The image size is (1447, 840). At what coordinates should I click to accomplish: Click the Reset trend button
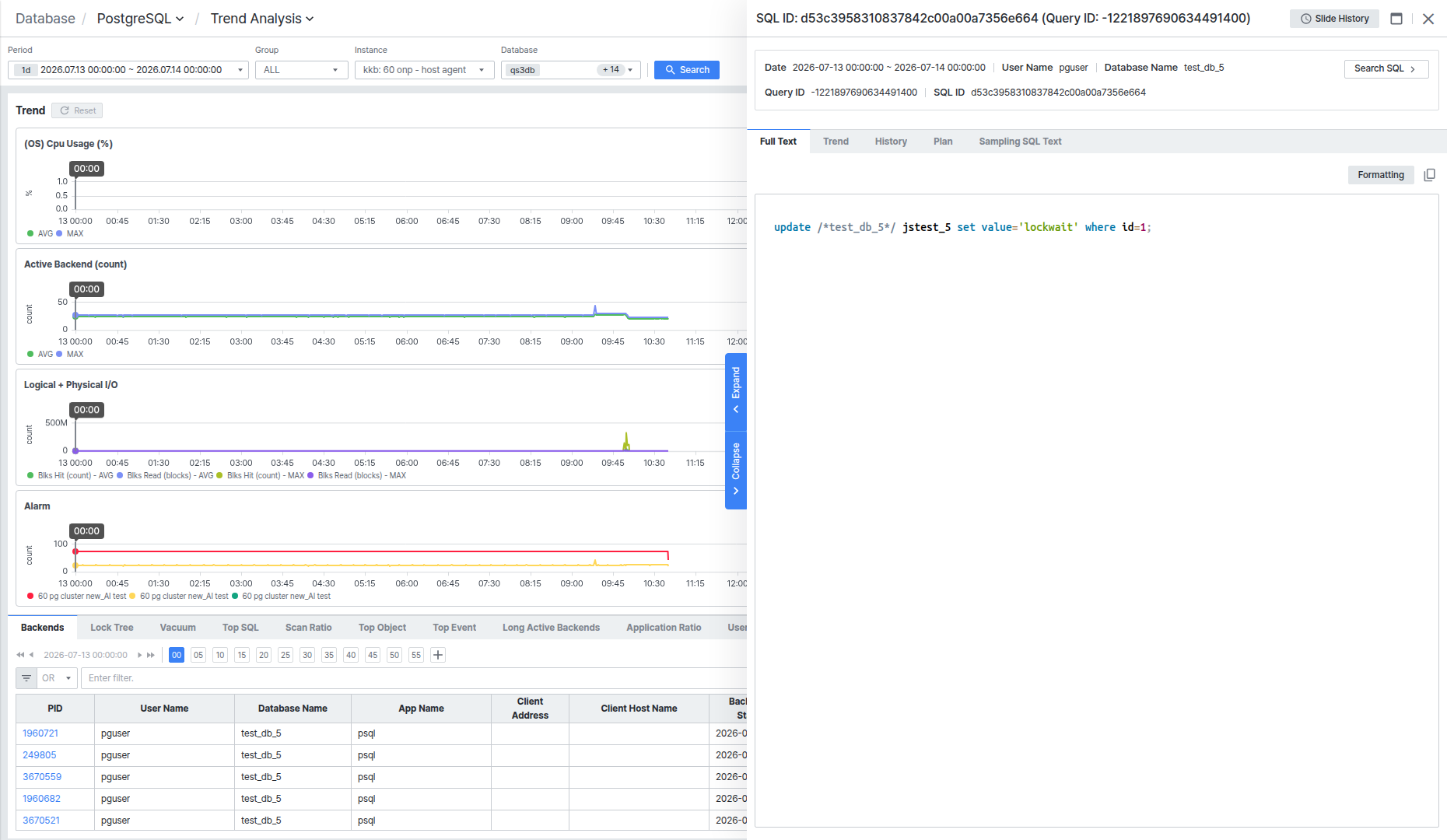[77, 110]
